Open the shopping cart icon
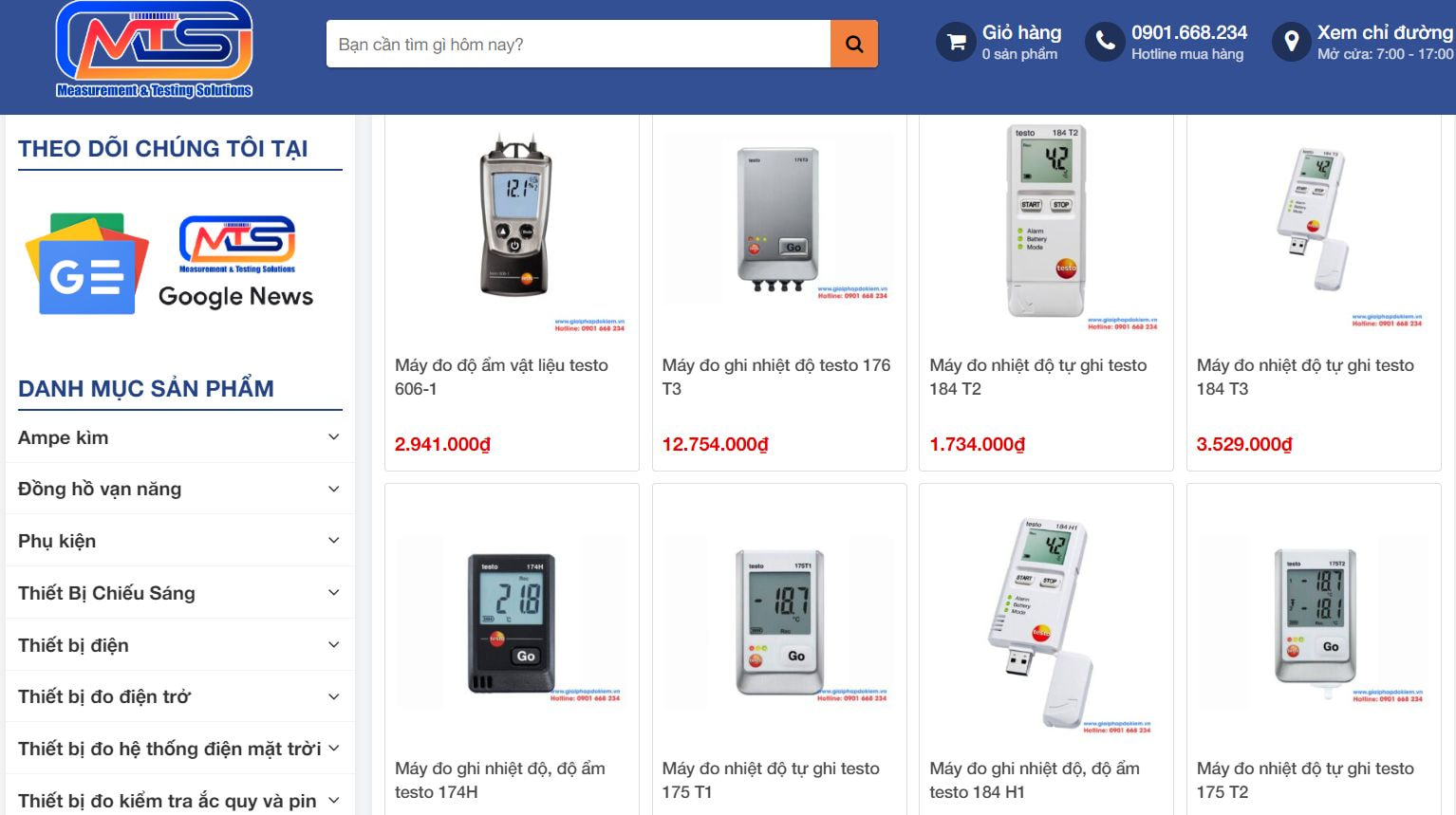 [x=957, y=43]
